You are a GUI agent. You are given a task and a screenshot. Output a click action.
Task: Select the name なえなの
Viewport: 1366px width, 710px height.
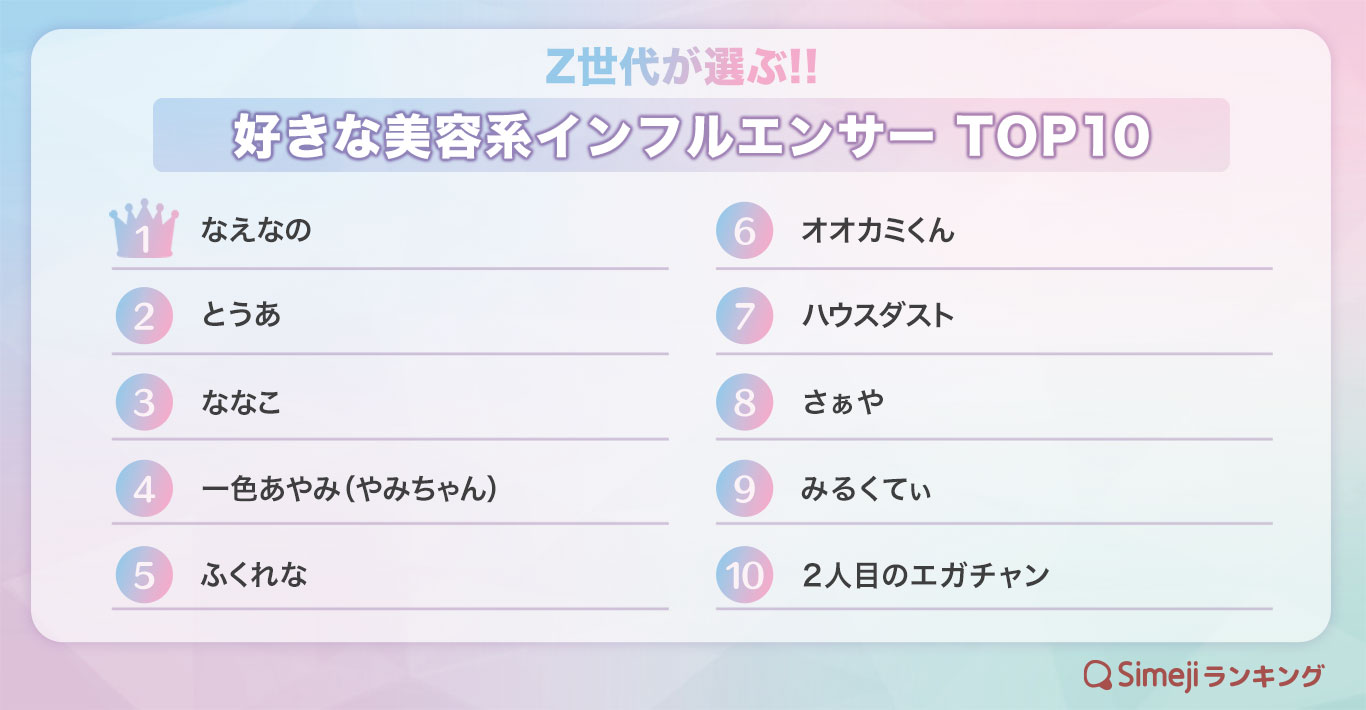click(x=256, y=231)
